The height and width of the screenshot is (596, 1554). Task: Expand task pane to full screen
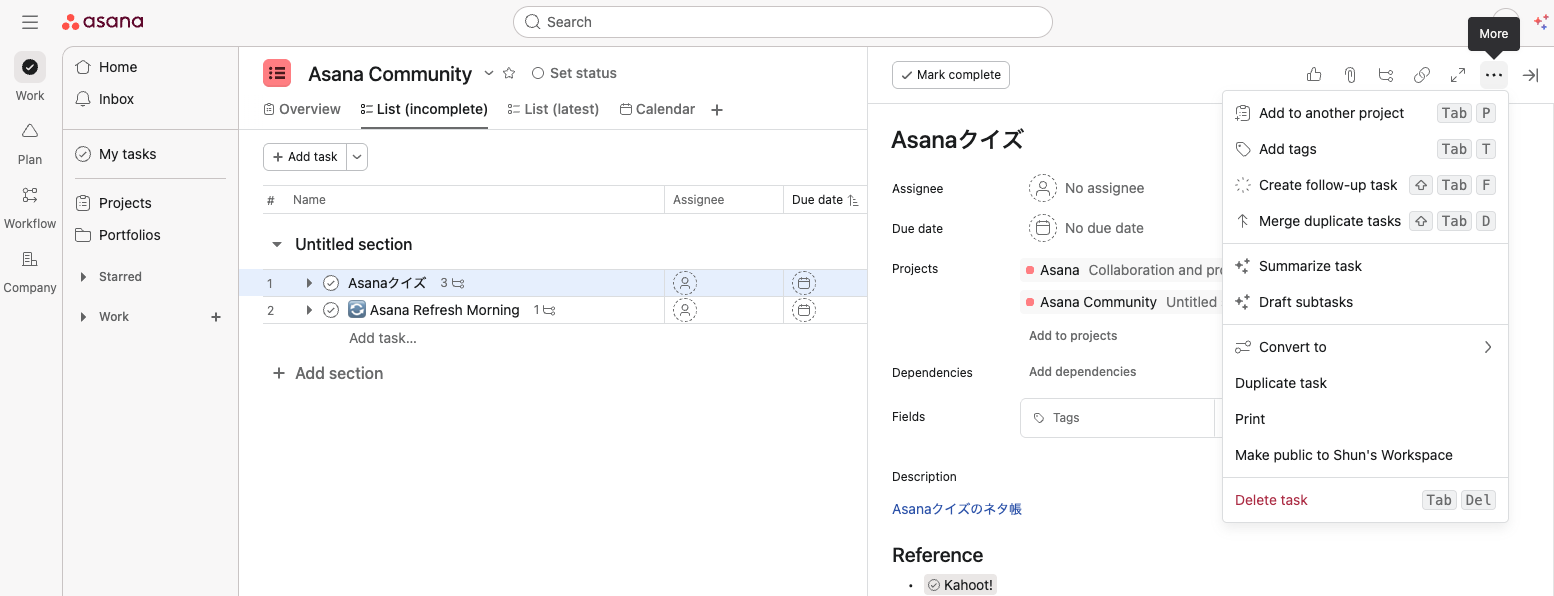(x=1458, y=75)
